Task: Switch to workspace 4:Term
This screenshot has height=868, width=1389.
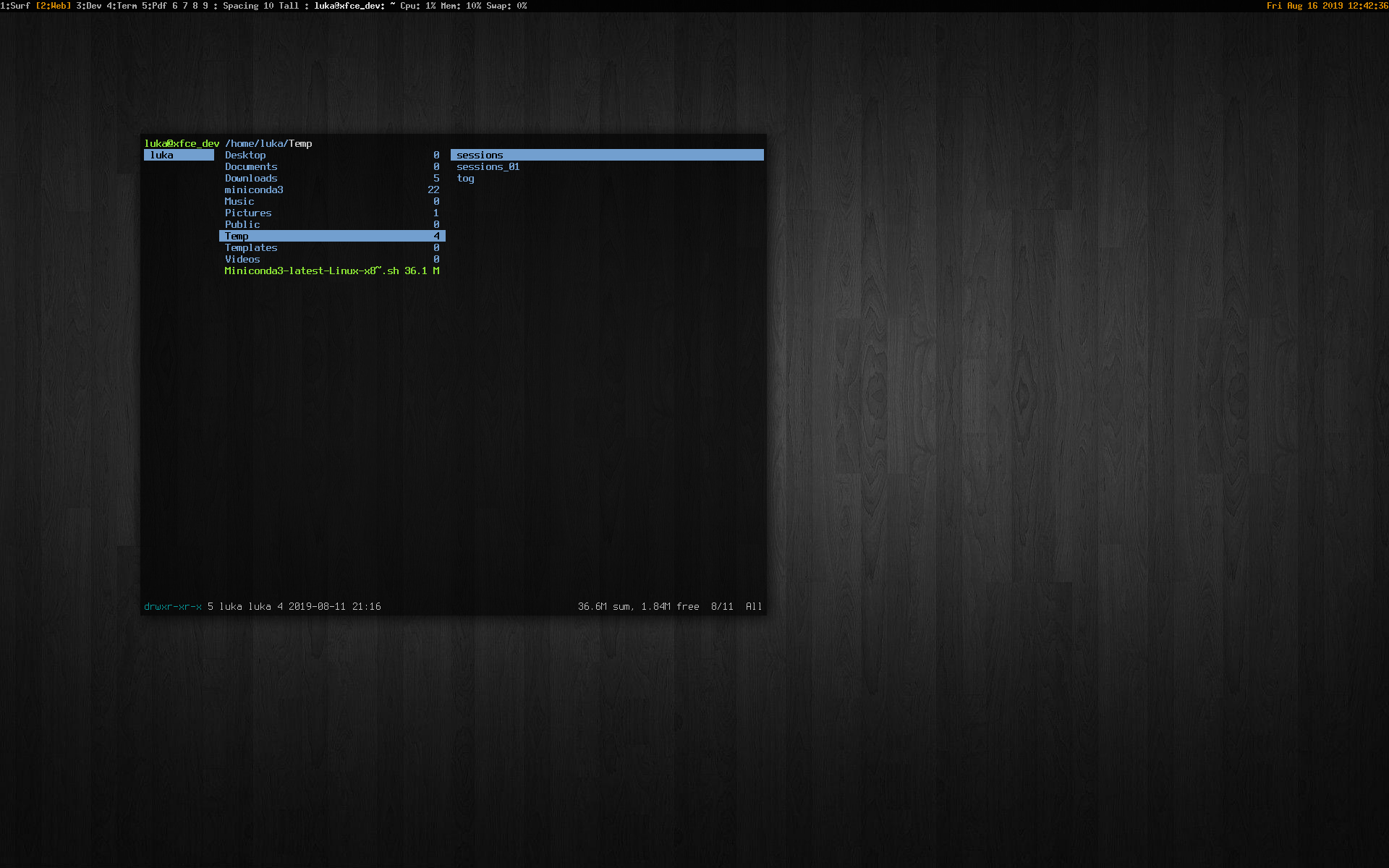Action: click(122, 6)
